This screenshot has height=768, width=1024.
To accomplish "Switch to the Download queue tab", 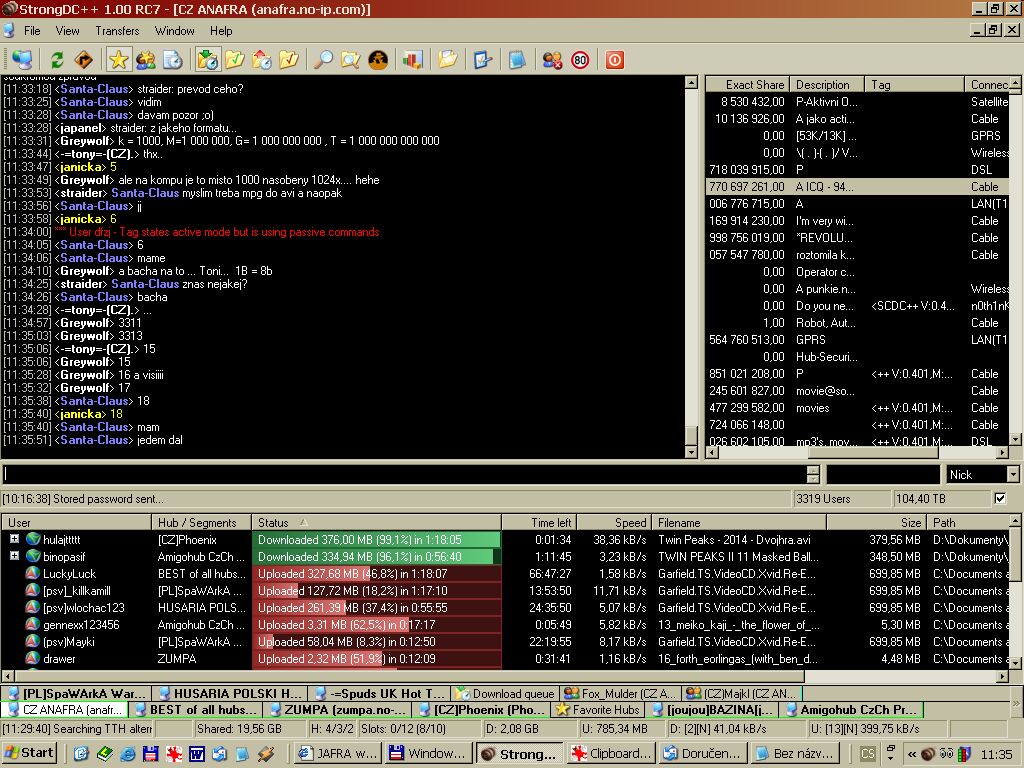I will (505, 694).
